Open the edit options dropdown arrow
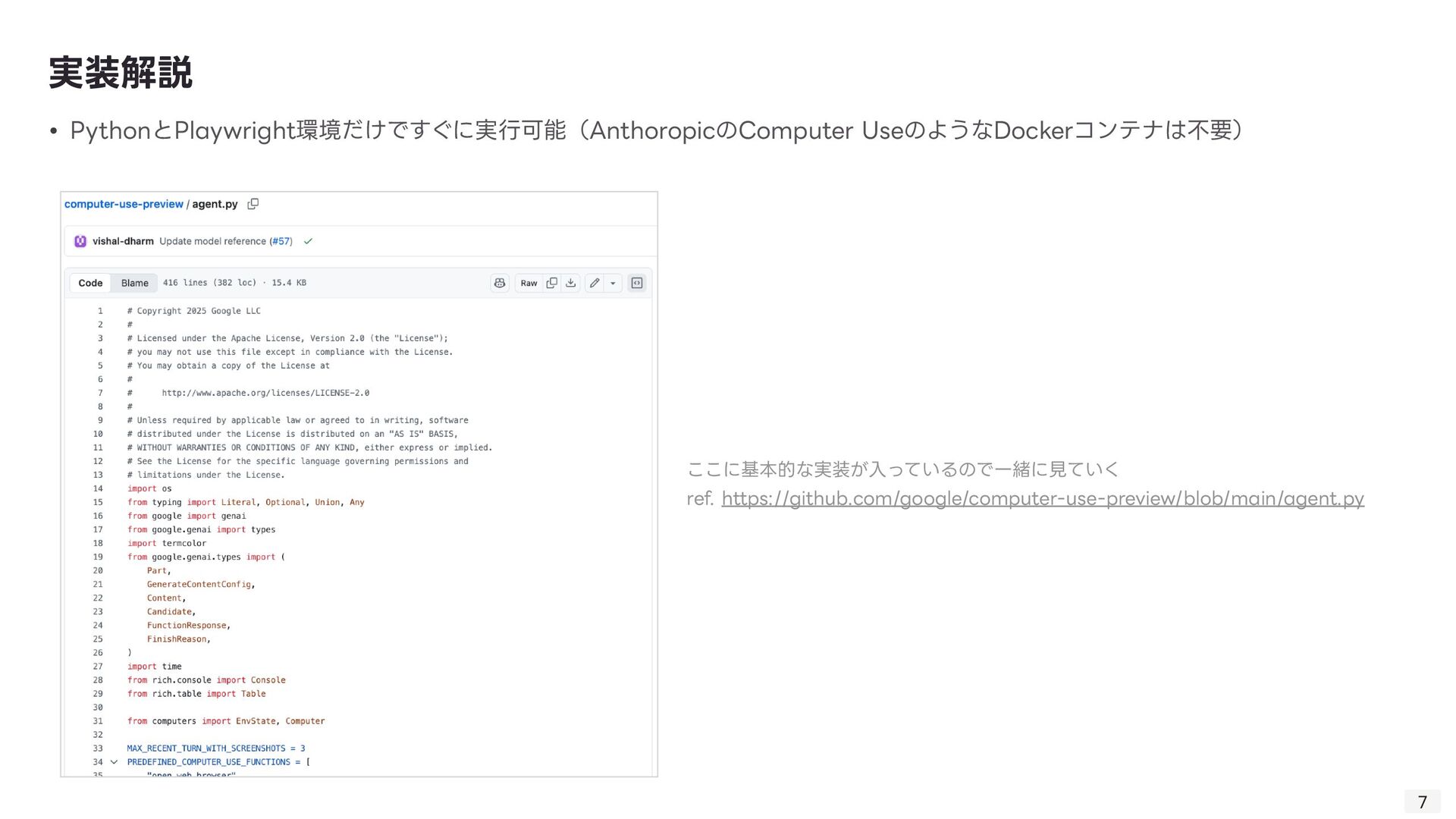Image resolution: width=1456 pixels, height=819 pixels. point(613,283)
